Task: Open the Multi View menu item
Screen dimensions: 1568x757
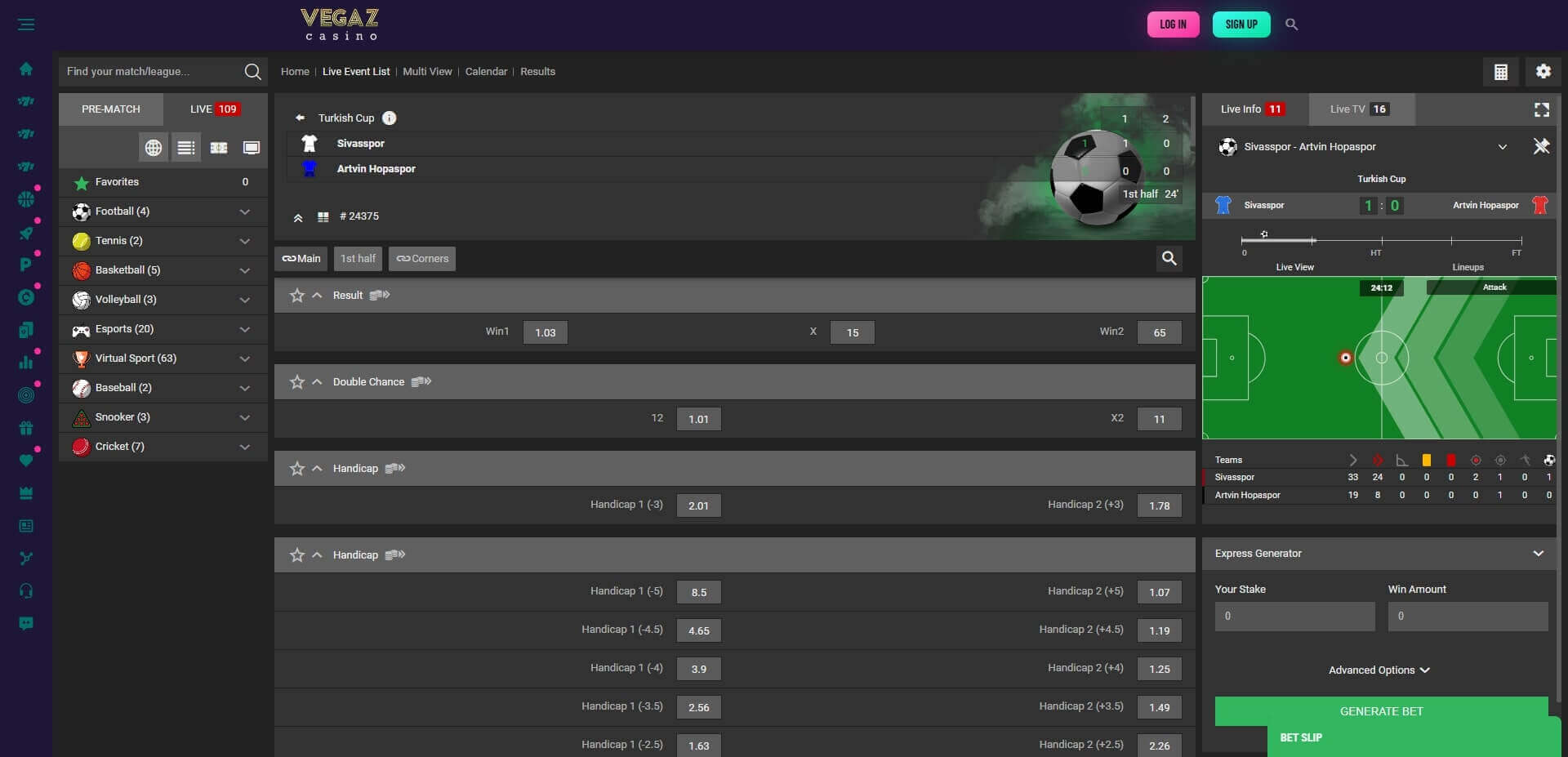Action: [427, 71]
